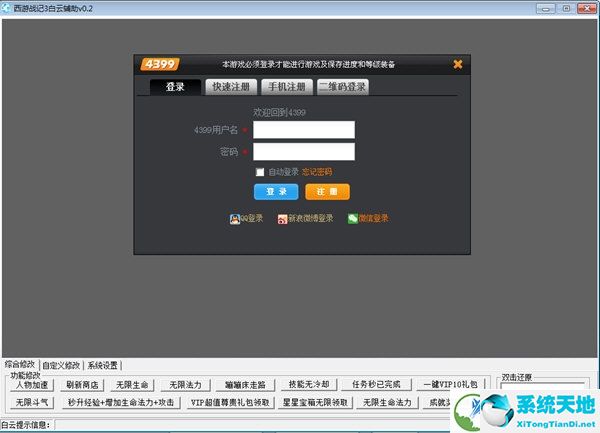Click the blue 登录 button
The height and width of the screenshot is (433, 600).
click(x=276, y=192)
